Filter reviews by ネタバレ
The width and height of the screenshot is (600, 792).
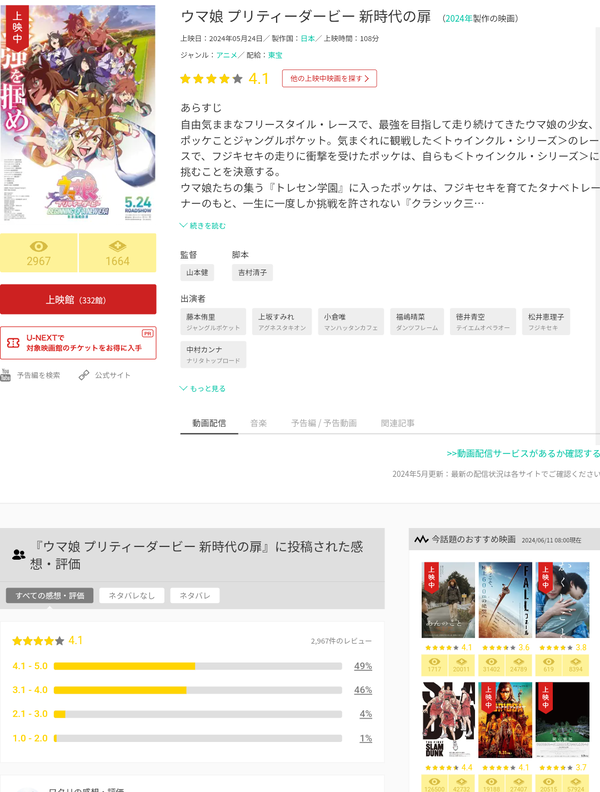pos(195,596)
